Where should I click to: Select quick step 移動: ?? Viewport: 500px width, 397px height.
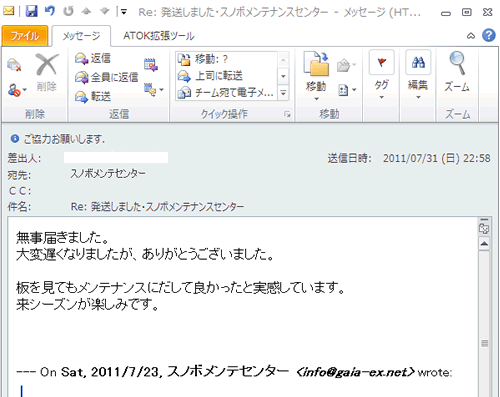coord(227,59)
